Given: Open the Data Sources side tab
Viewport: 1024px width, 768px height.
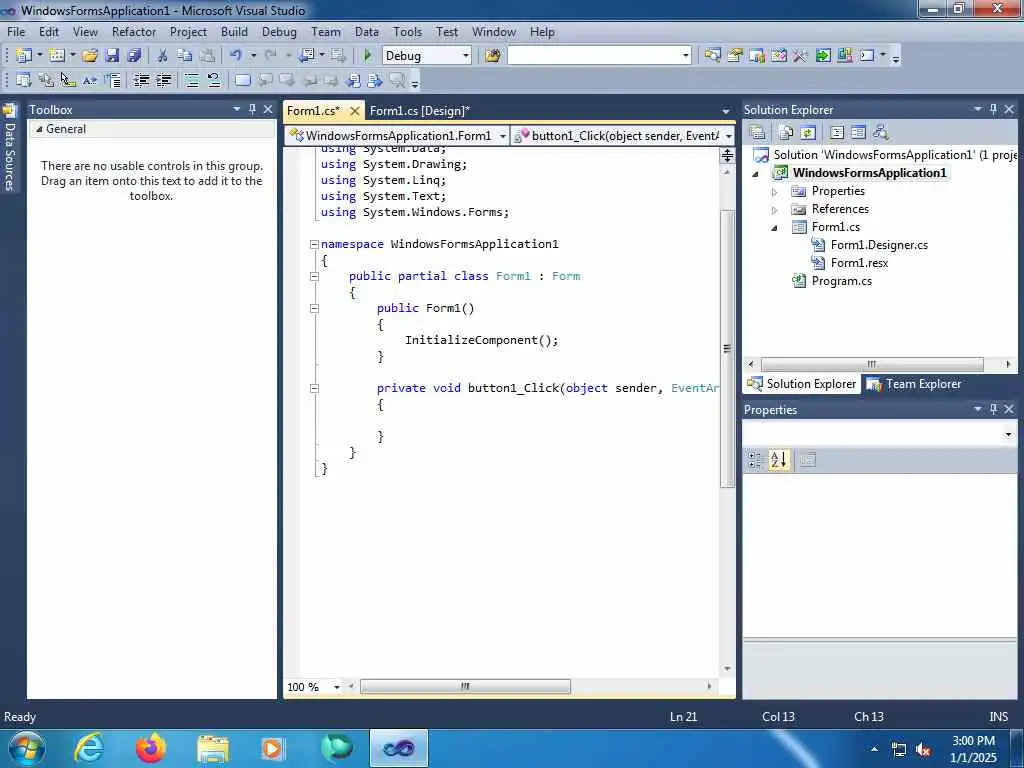Looking at the screenshot, I should pyautogui.click(x=9, y=148).
